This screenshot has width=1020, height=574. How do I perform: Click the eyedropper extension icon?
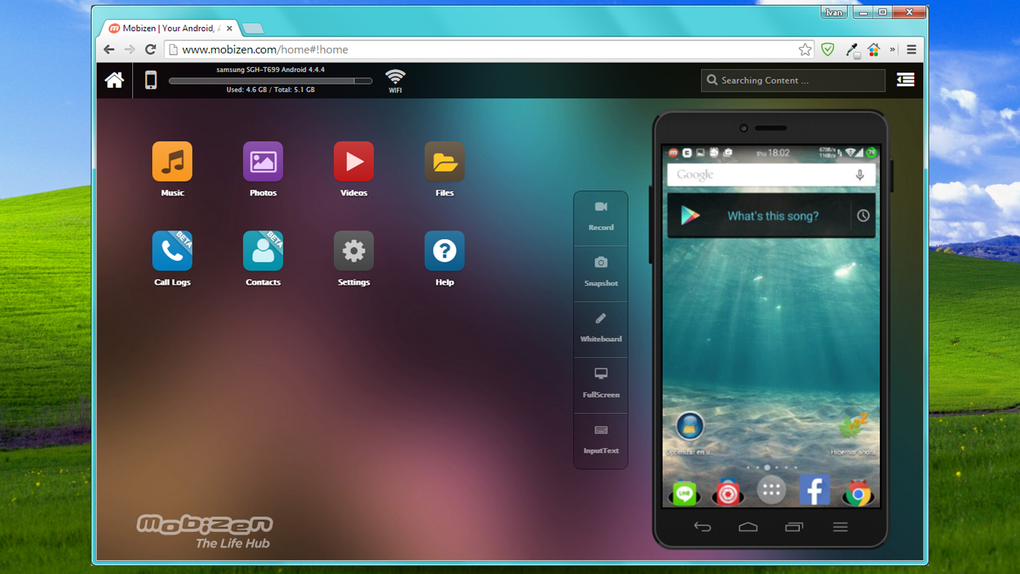[852, 49]
